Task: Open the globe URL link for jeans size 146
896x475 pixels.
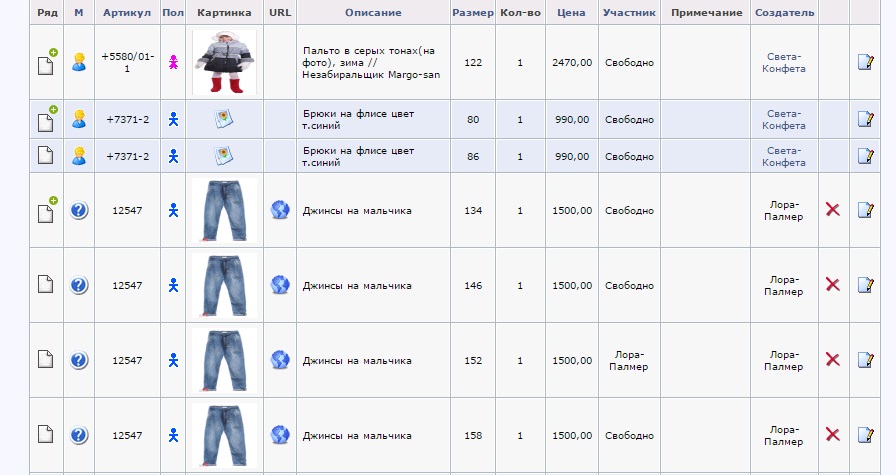Action: 280,285
